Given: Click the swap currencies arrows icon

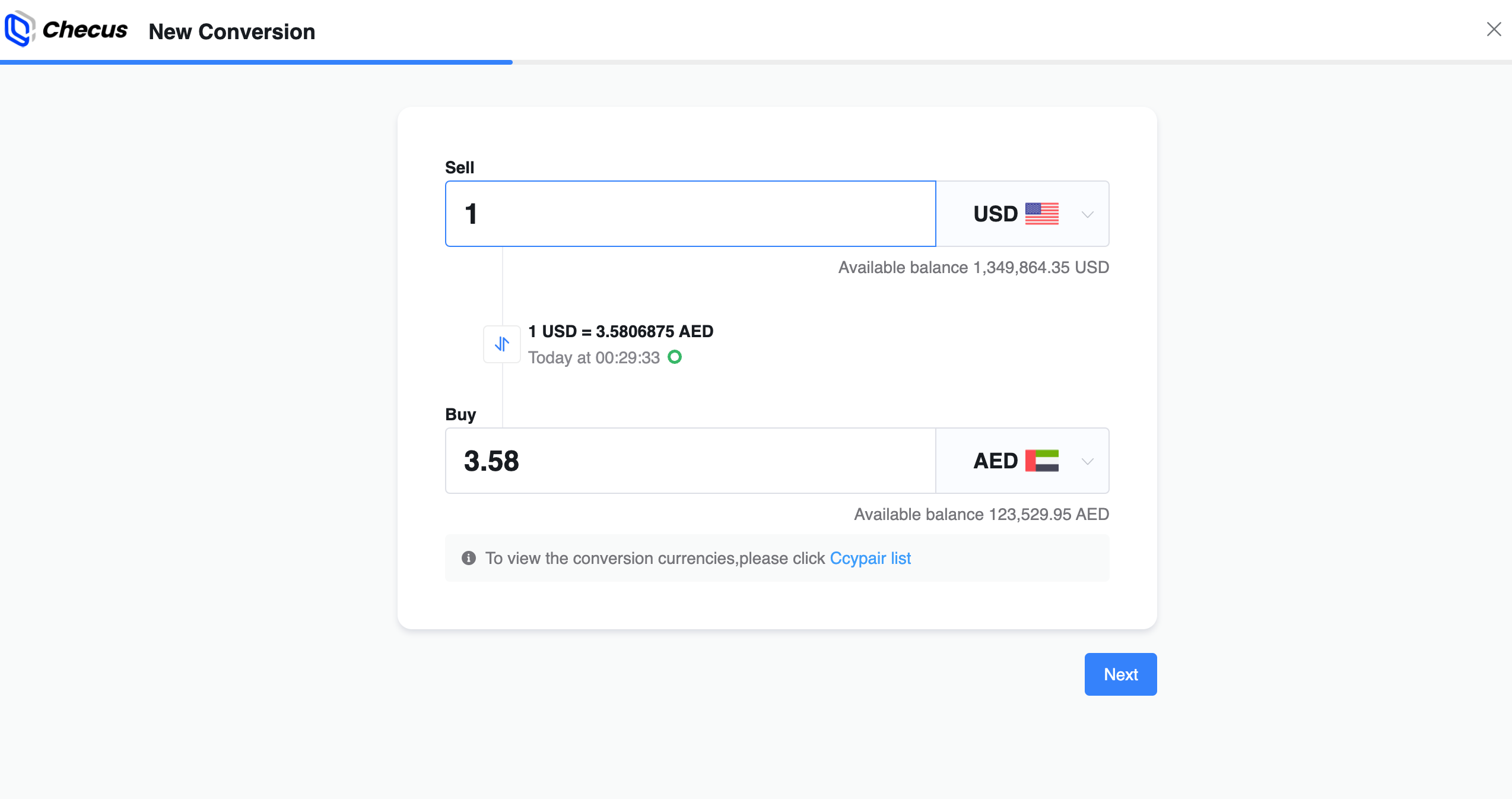Looking at the screenshot, I should click(x=502, y=344).
